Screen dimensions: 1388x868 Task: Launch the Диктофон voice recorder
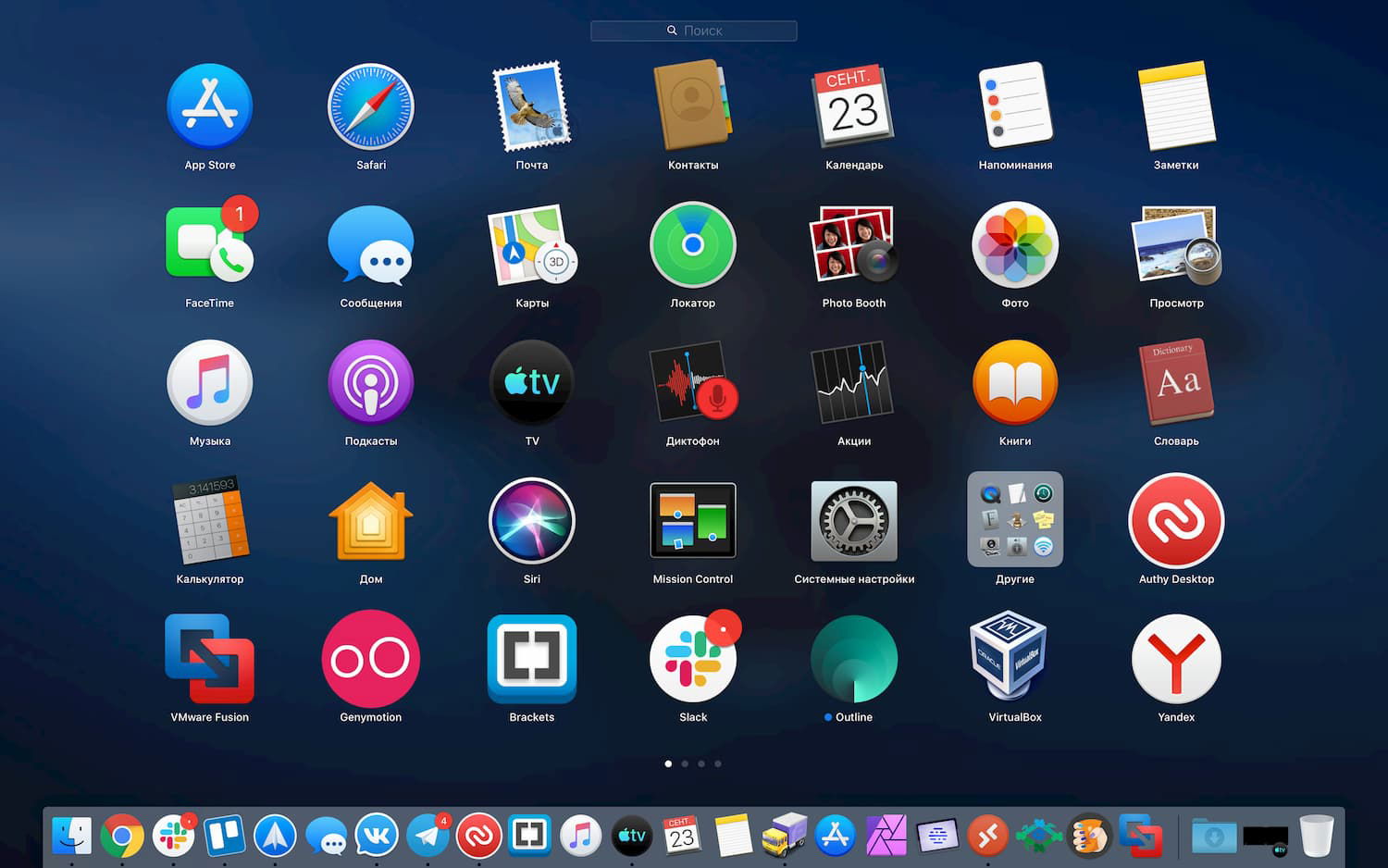coord(692,382)
